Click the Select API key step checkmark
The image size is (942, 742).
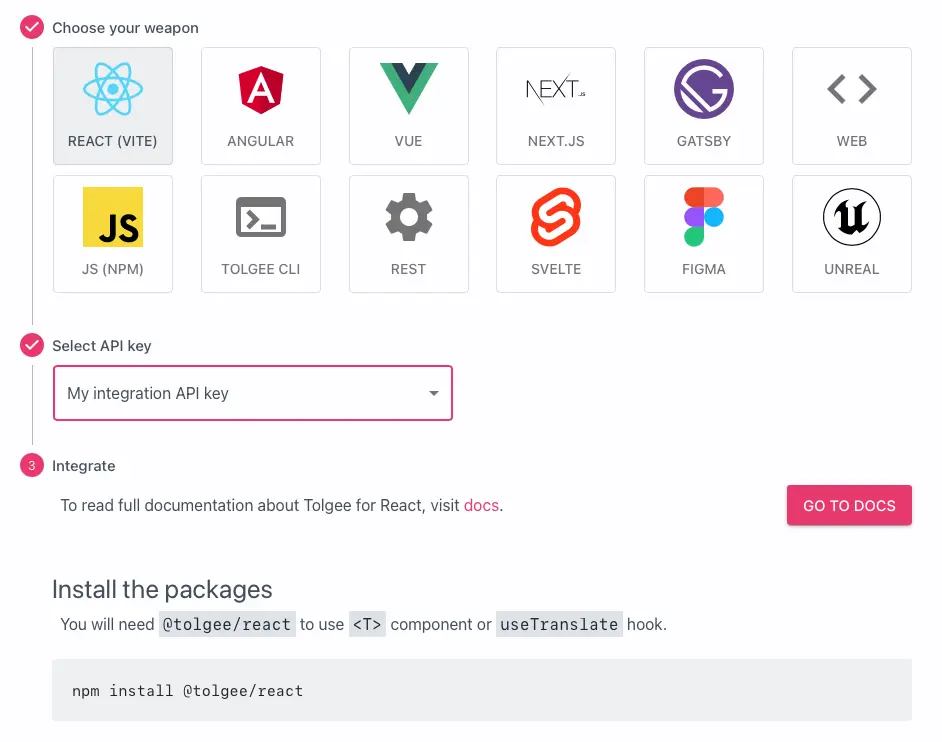pos(32,346)
